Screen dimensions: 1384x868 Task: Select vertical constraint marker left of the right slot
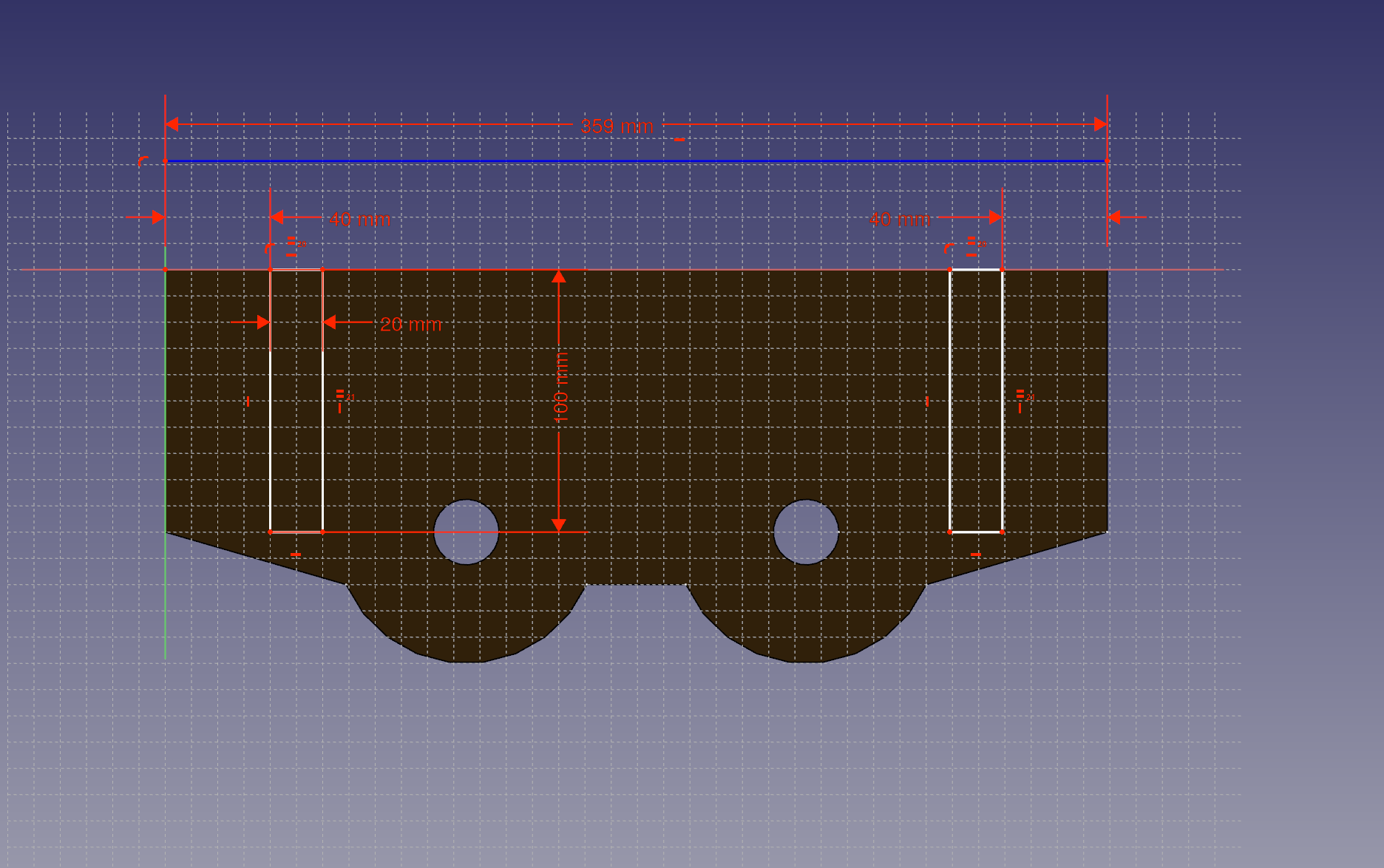[927, 401]
